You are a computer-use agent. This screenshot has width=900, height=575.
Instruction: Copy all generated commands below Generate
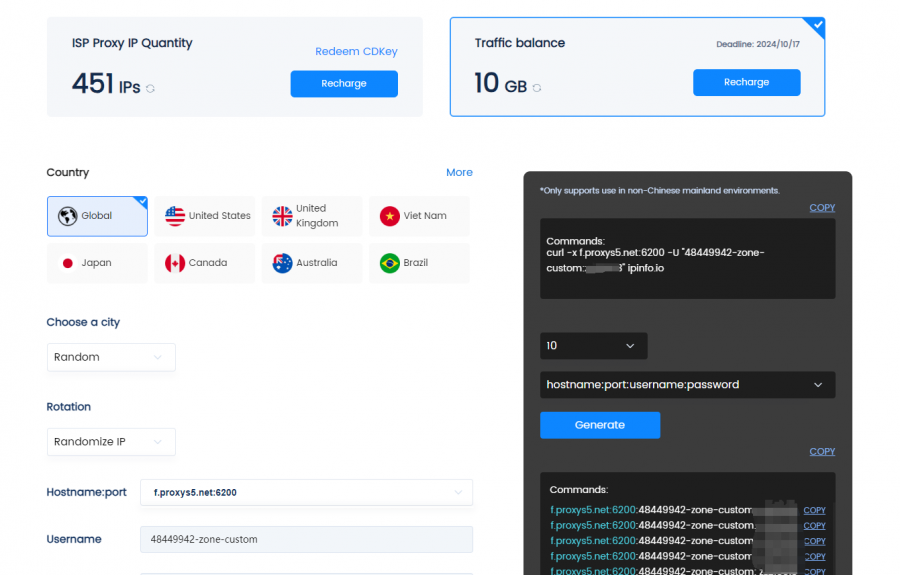pos(822,452)
